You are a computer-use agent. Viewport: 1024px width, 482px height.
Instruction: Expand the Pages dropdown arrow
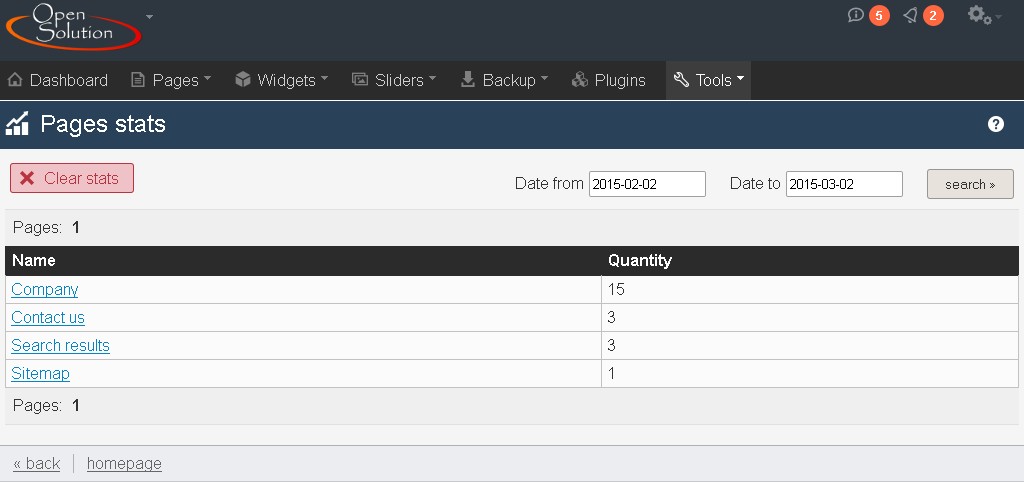pyautogui.click(x=208, y=78)
